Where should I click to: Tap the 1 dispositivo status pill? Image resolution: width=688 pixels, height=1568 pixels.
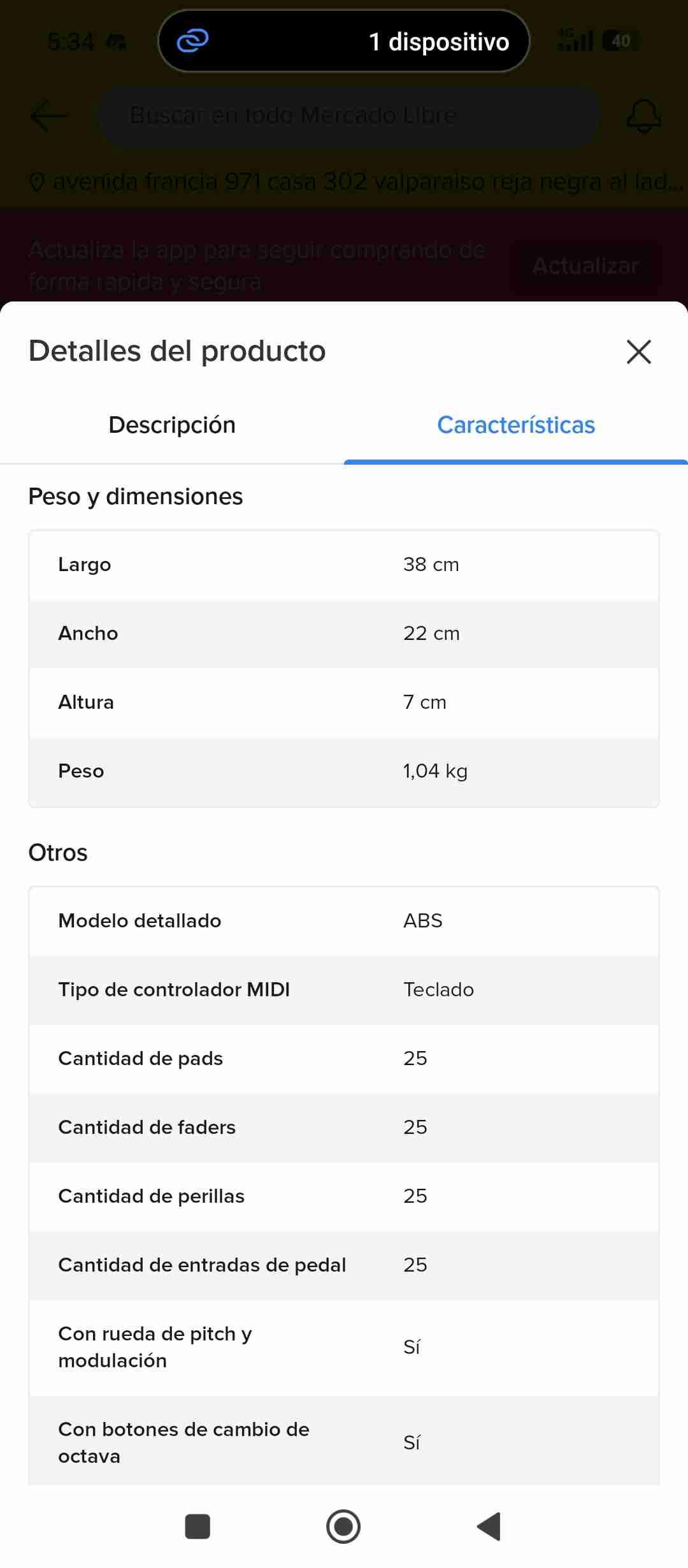point(344,41)
